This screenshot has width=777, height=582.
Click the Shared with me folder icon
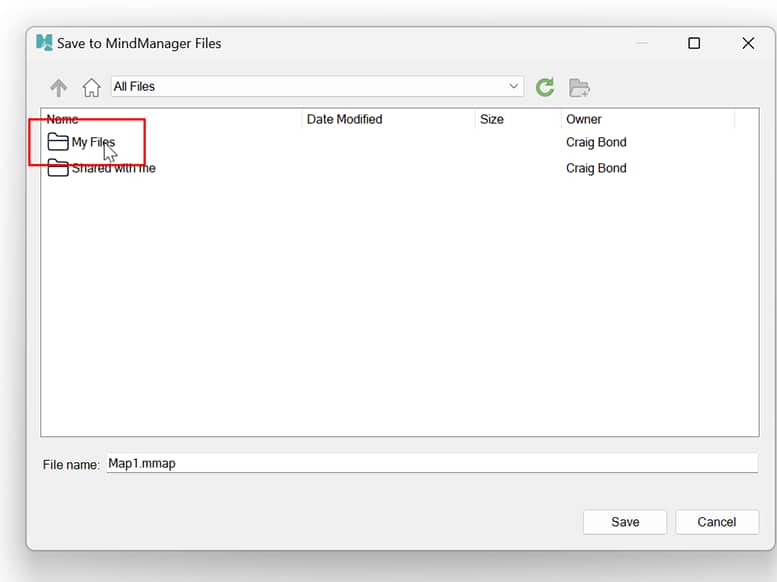coord(58,168)
